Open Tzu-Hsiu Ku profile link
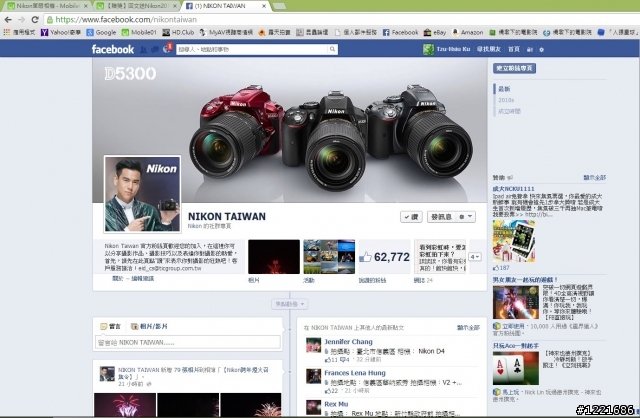This screenshot has width=640, height=418. point(453,49)
